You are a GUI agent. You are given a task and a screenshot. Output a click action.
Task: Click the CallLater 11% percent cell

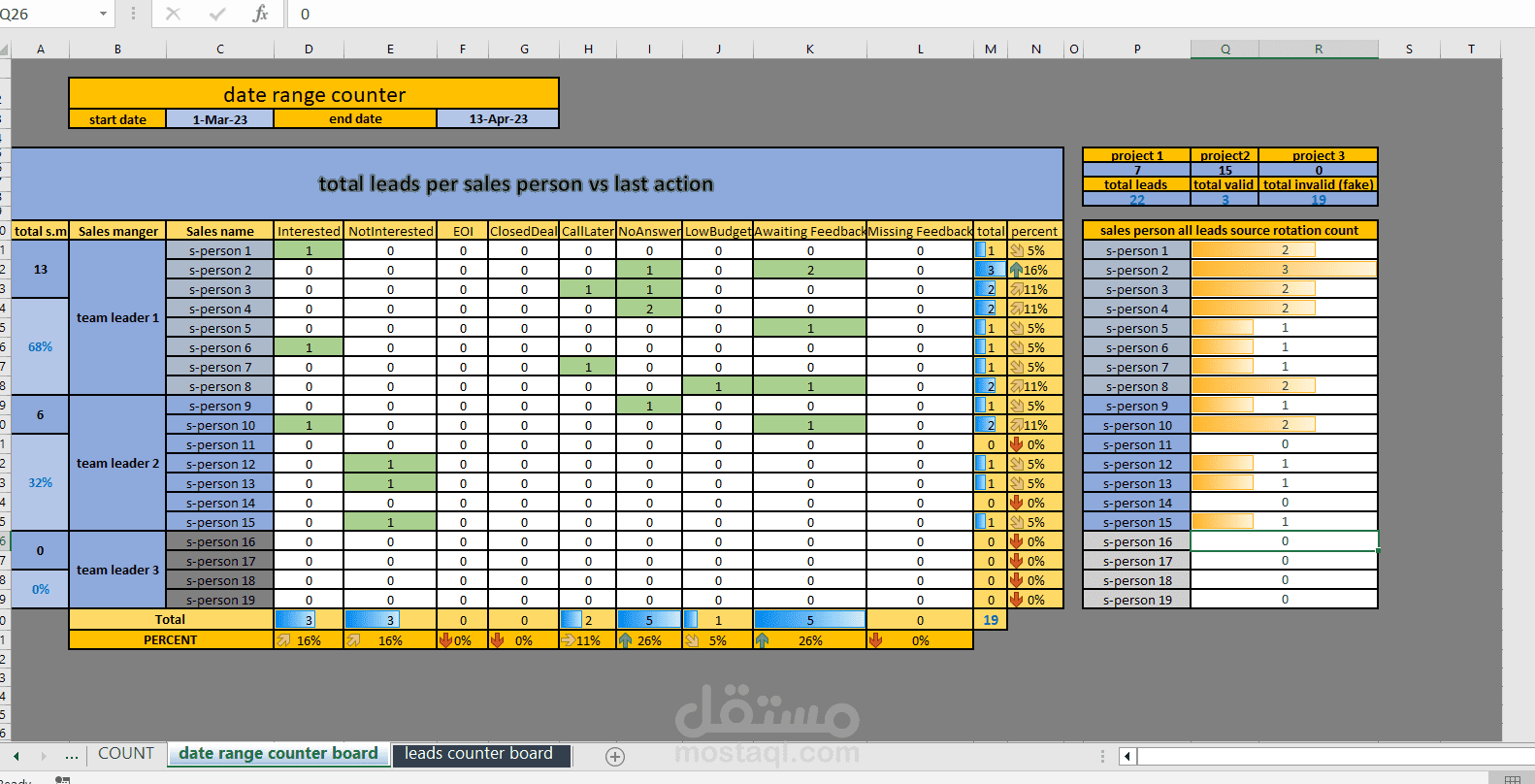coord(588,640)
